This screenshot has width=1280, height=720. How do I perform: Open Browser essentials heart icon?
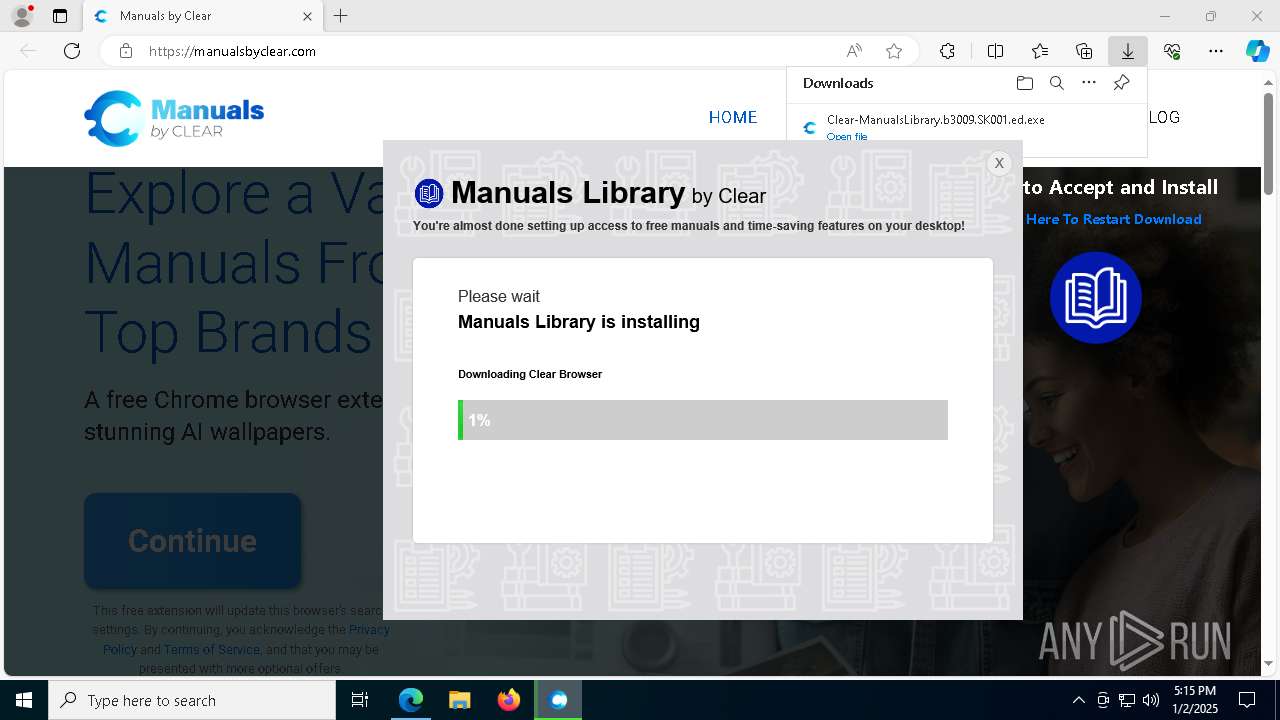click(1172, 51)
